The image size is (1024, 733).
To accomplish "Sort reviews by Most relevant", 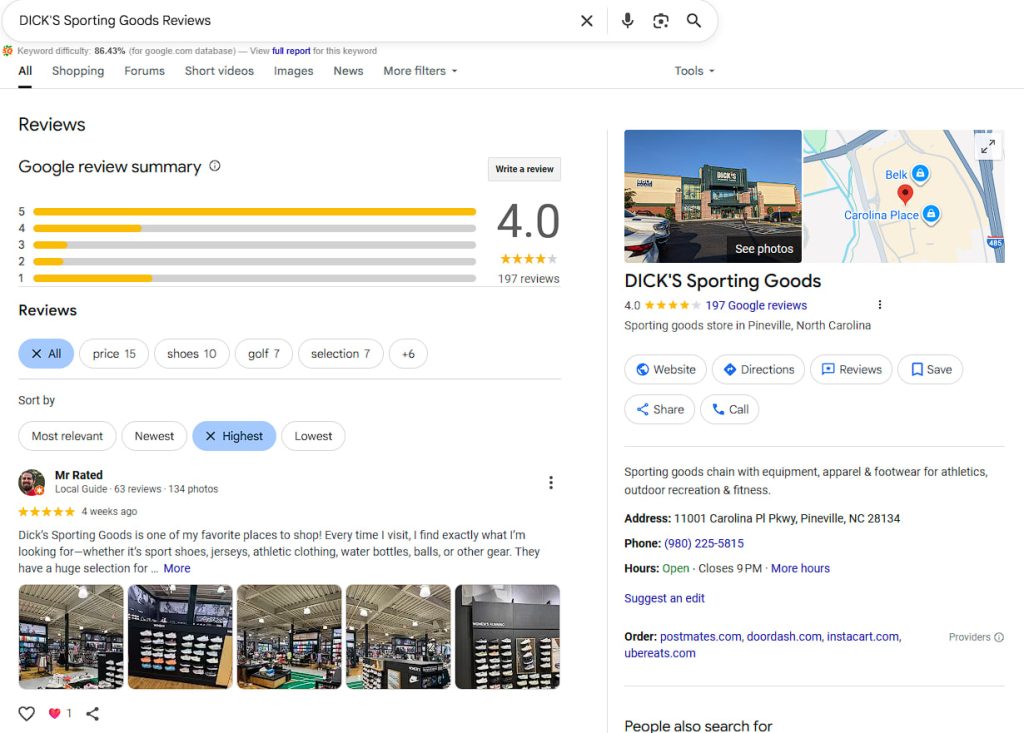I will click(x=67, y=436).
